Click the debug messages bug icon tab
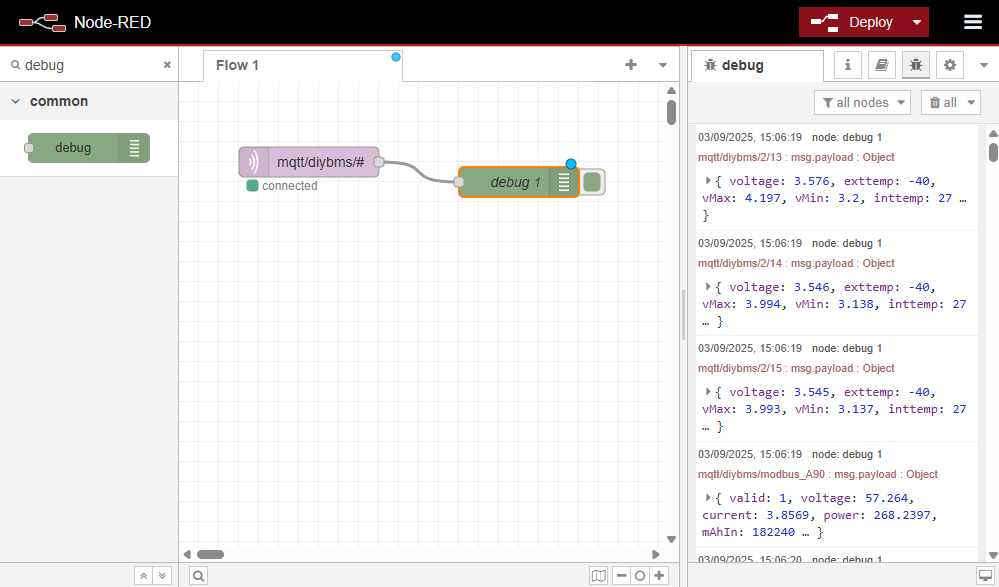The width and height of the screenshot is (999, 587). tap(915, 65)
